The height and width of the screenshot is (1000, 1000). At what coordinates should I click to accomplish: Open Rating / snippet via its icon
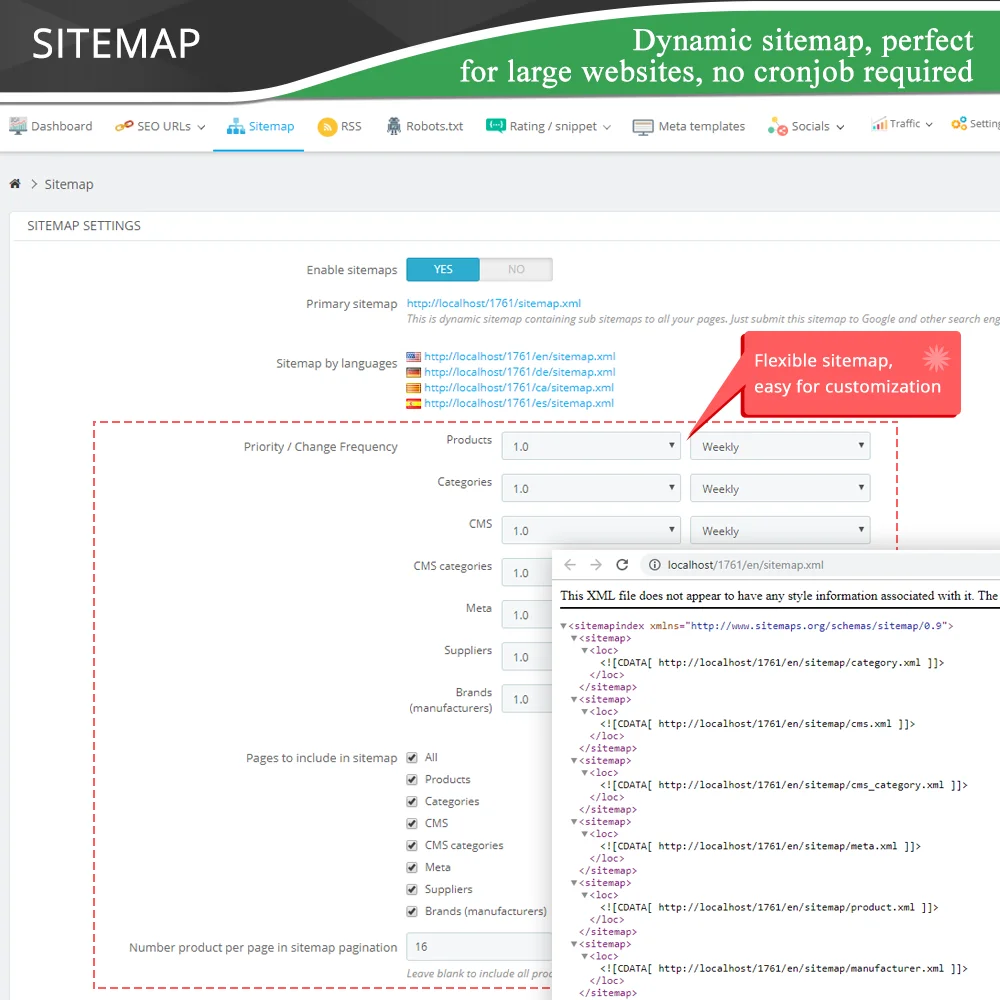pos(496,126)
